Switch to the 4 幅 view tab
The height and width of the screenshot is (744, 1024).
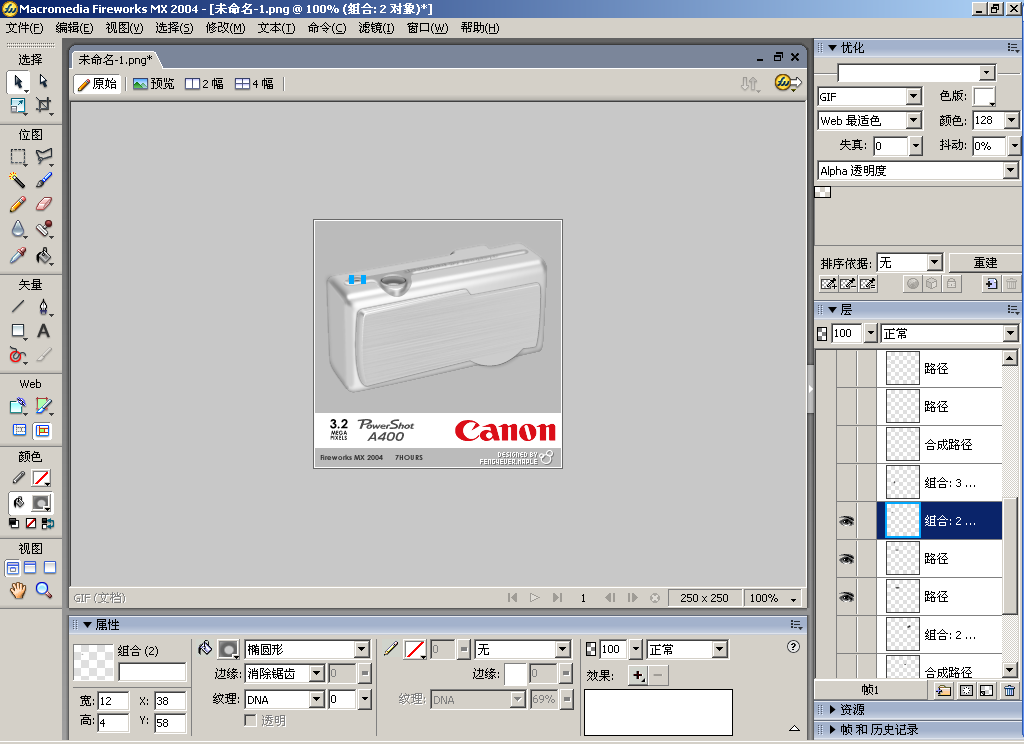tap(255, 84)
